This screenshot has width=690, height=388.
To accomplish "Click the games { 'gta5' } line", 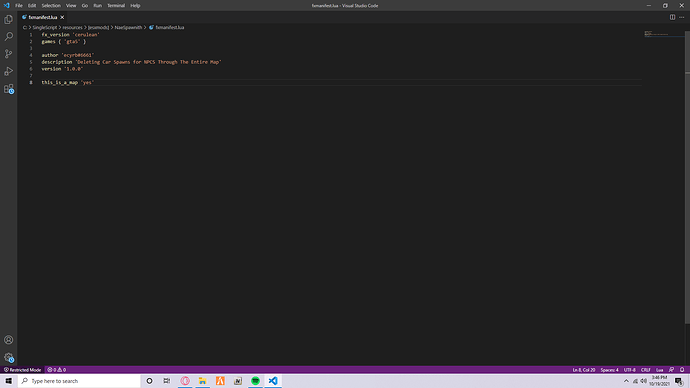I will pos(64,41).
